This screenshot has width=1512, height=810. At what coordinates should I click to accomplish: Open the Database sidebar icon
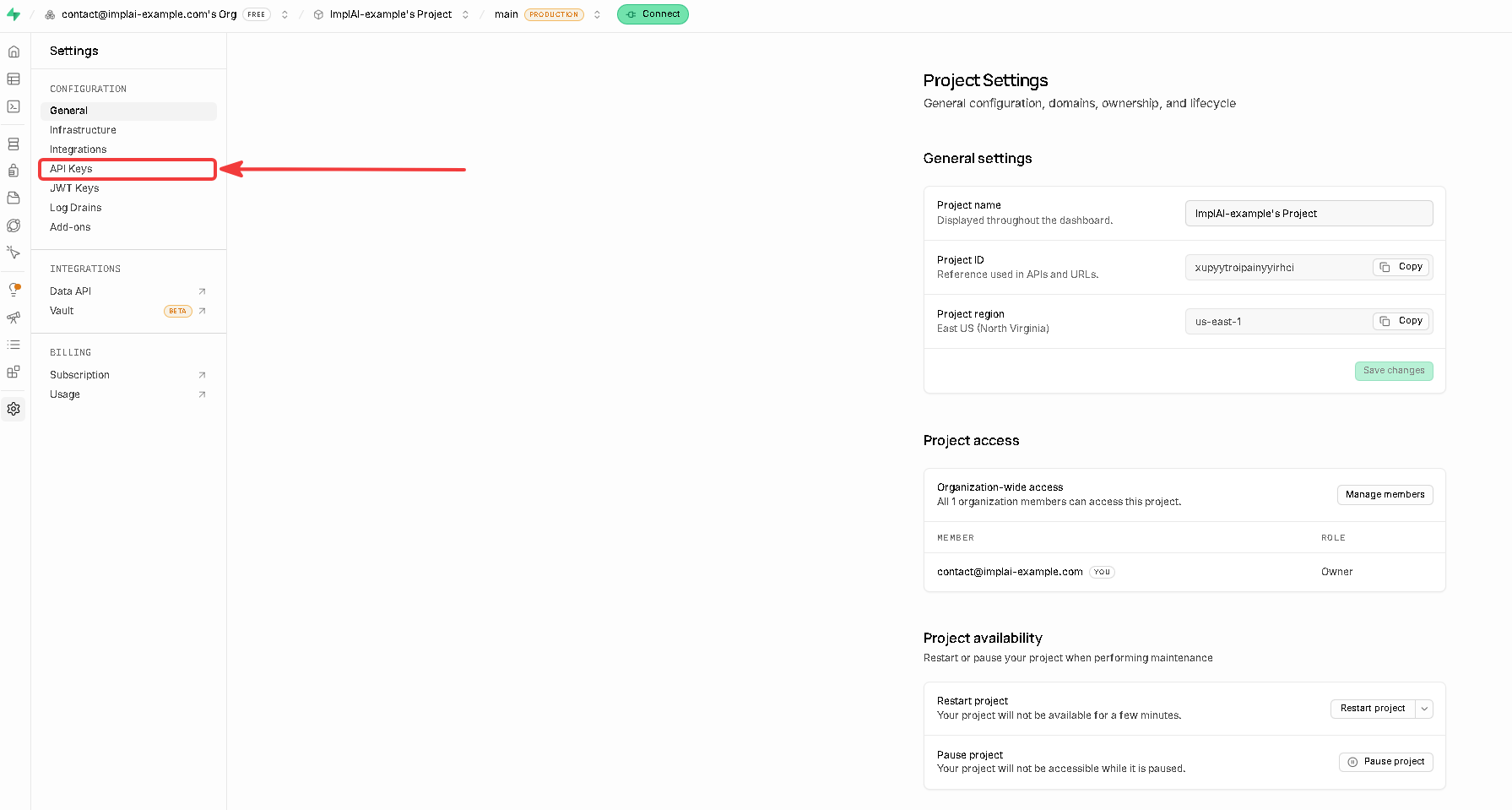[x=14, y=144]
